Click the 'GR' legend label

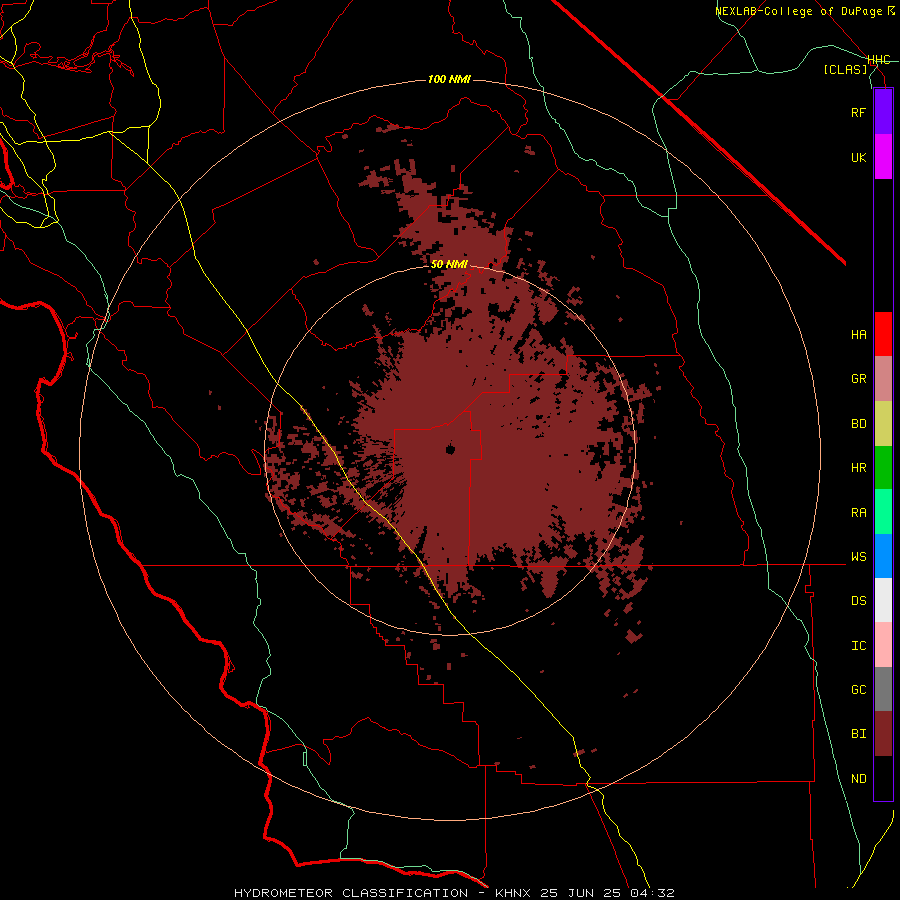coord(858,379)
